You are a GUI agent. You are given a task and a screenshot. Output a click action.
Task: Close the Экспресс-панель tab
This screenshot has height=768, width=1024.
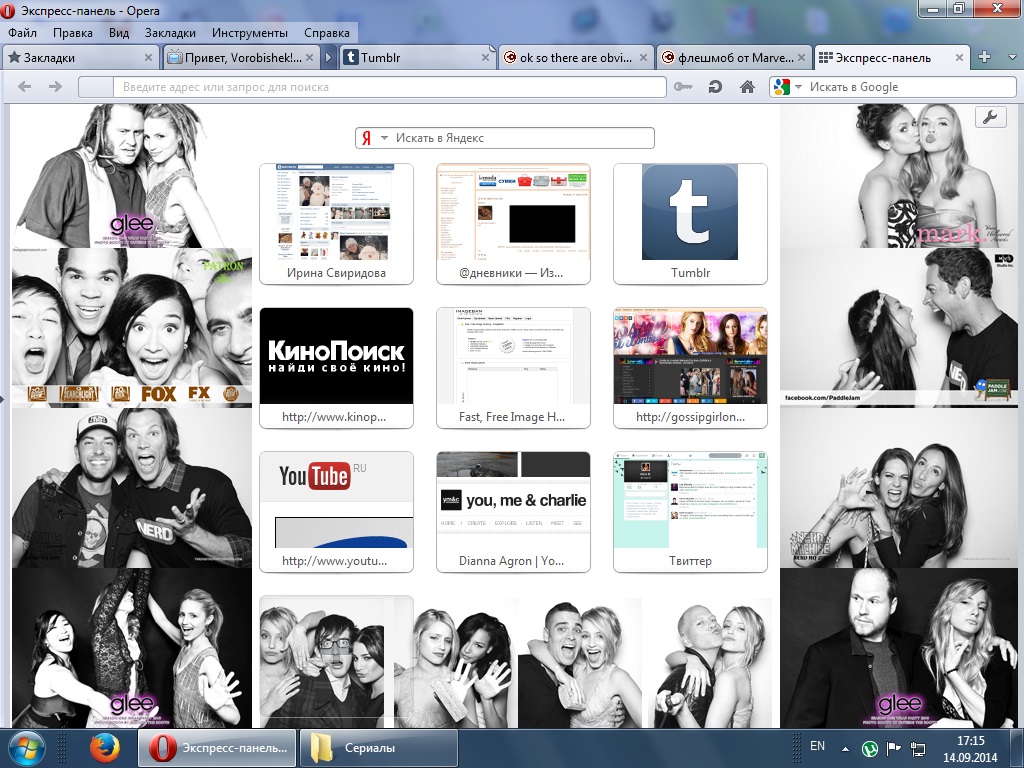(x=959, y=57)
